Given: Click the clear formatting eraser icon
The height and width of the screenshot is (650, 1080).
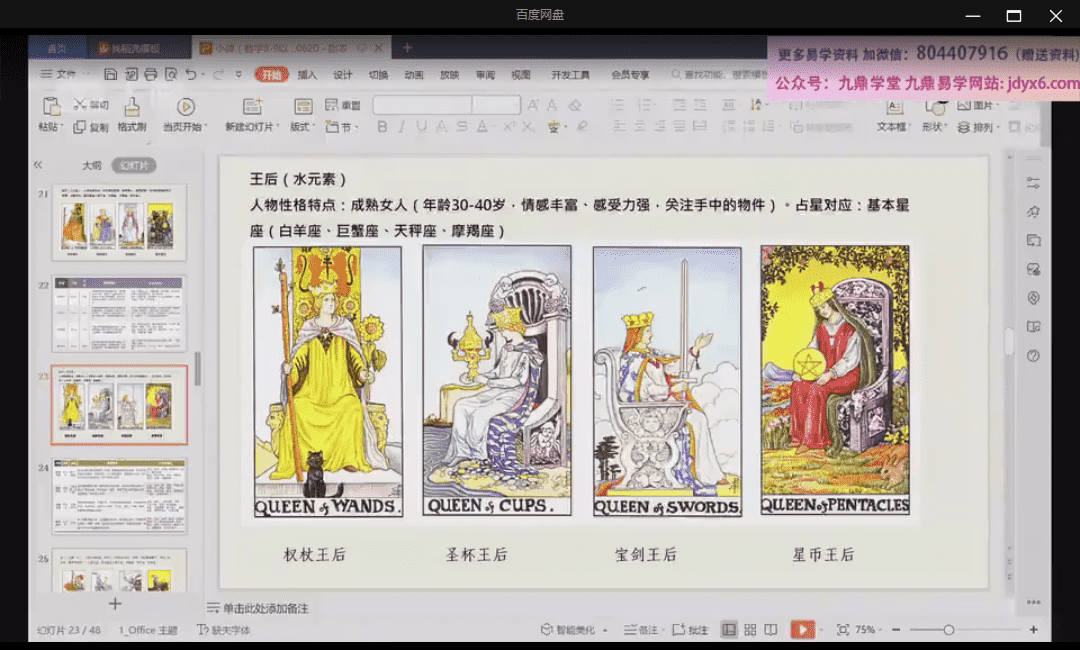Looking at the screenshot, I should [575, 105].
